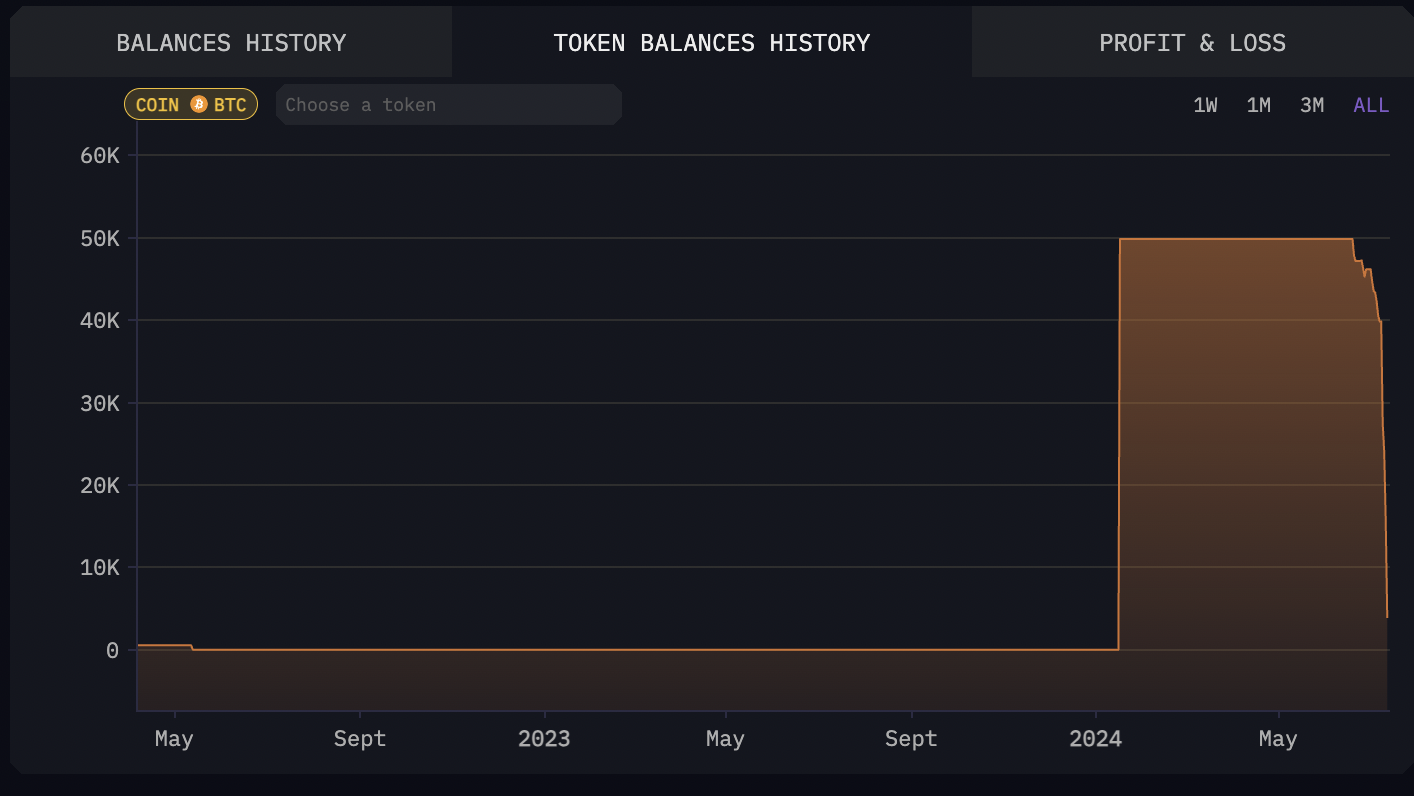Screen dimensions: 1414x796
Task: Click the 0 y-axis label
Action: [112, 651]
